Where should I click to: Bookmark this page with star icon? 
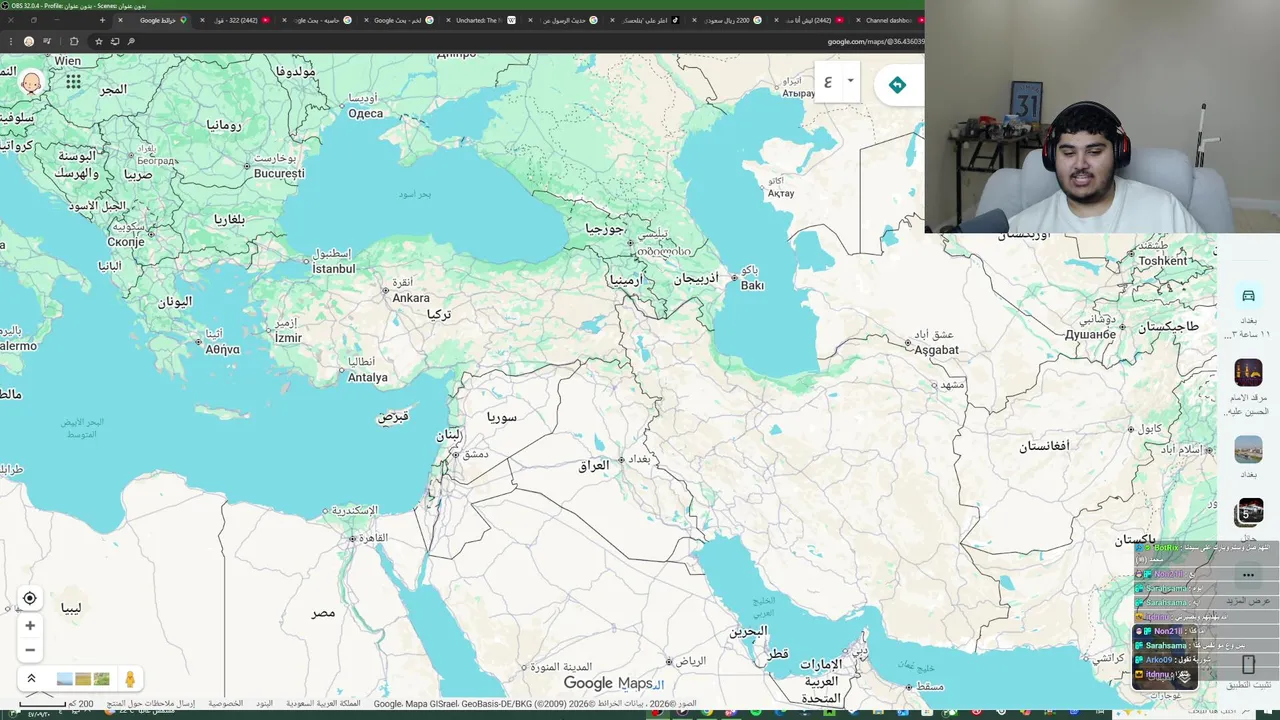[x=98, y=41]
